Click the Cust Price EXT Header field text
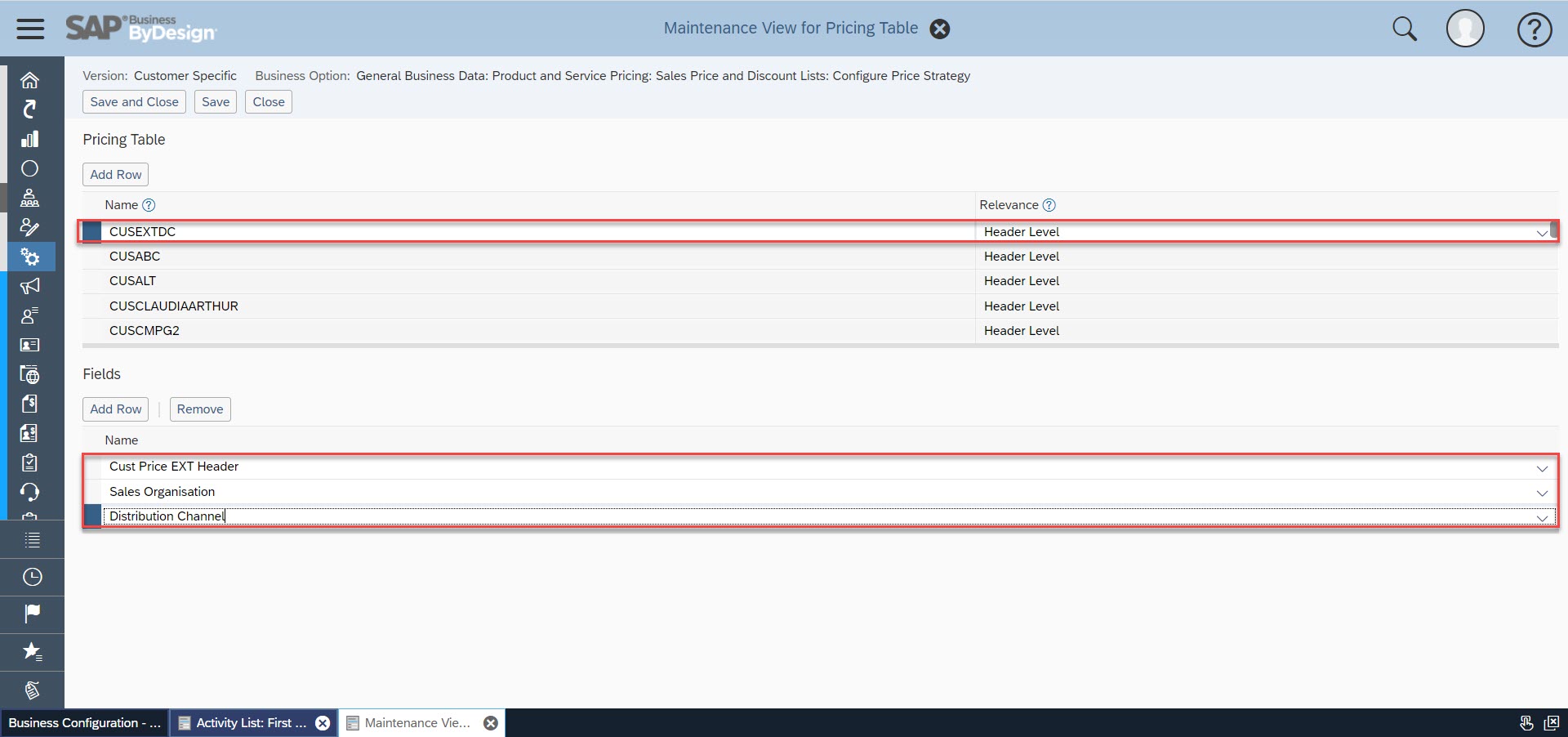1568x737 pixels. pos(174,467)
